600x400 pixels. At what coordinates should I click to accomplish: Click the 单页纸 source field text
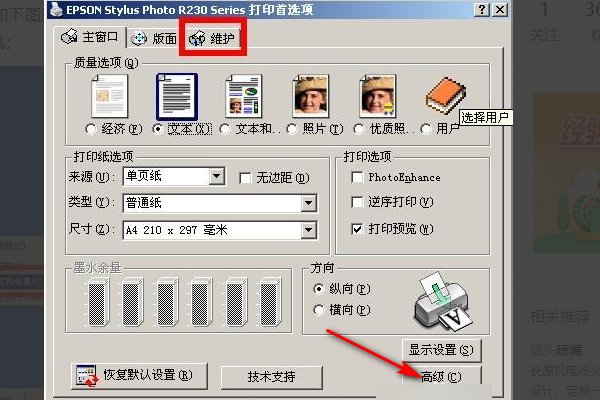point(144,176)
